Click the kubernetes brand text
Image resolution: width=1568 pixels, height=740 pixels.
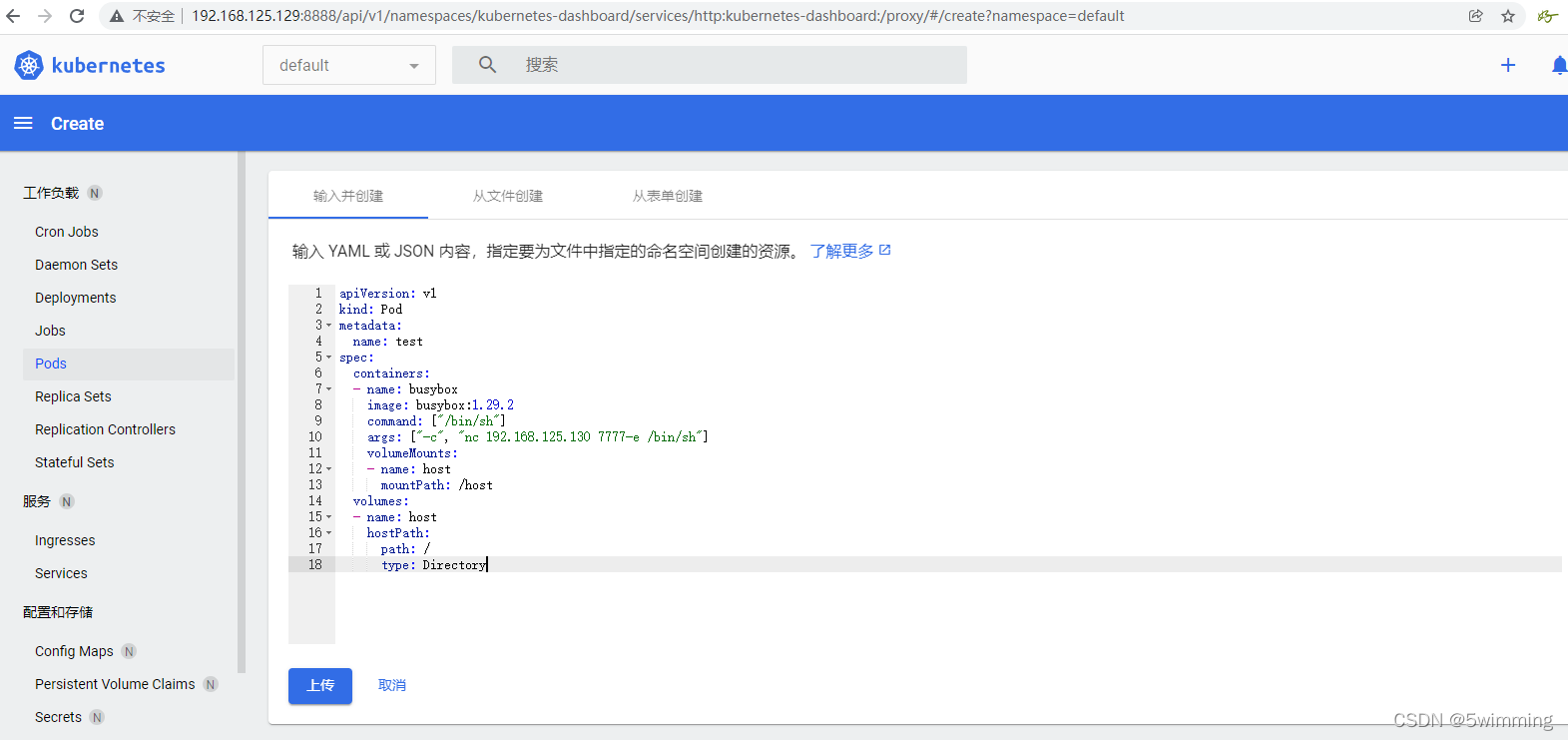tap(109, 65)
